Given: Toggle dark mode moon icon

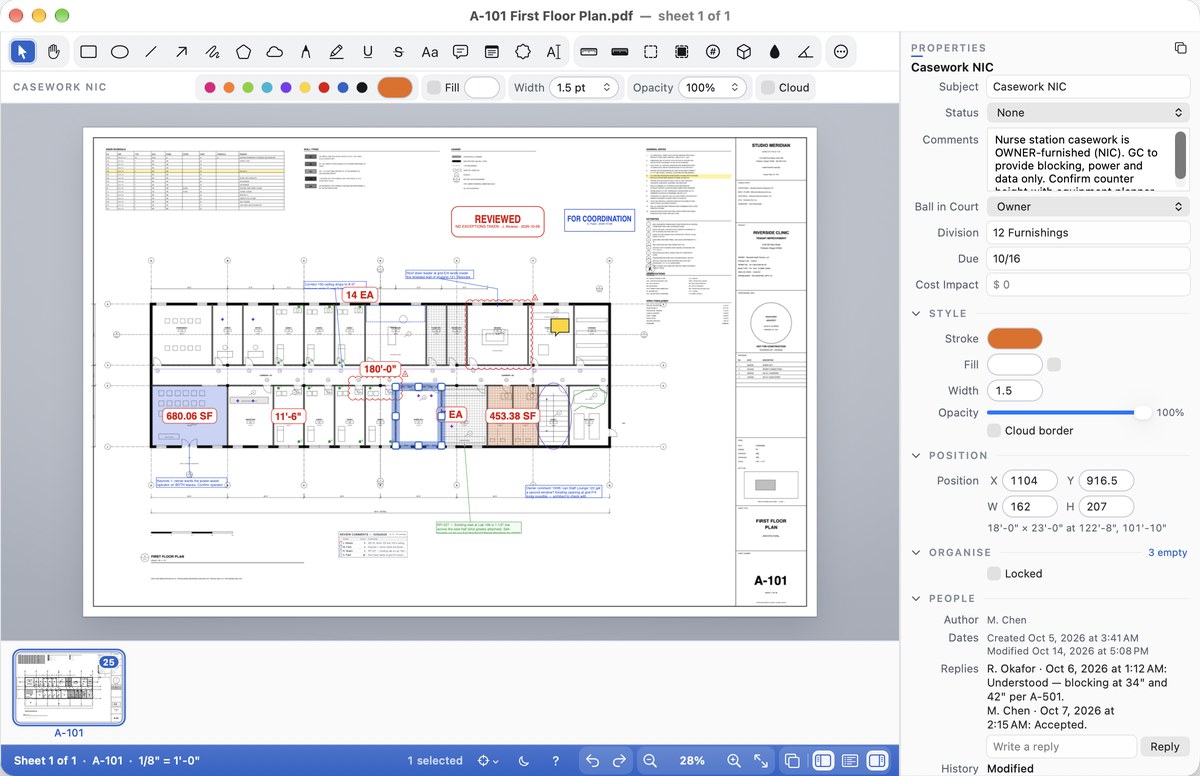Looking at the screenshot, I should coord(524,761).
